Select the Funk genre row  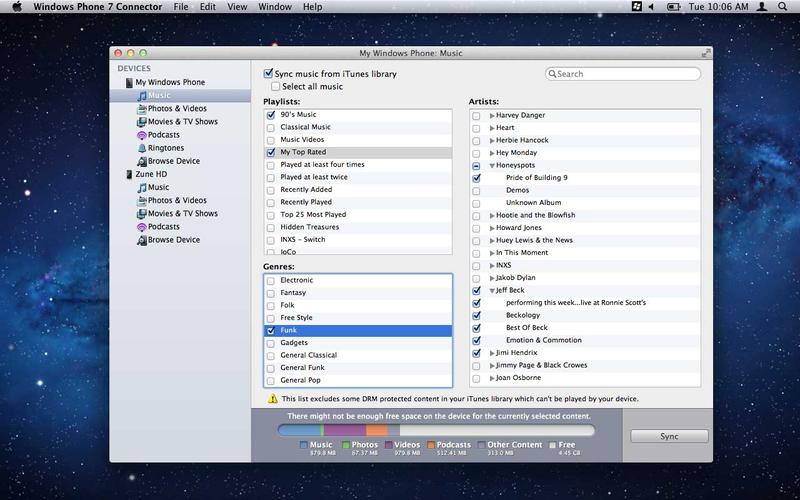pyautogui.click(x=358, y=330)
